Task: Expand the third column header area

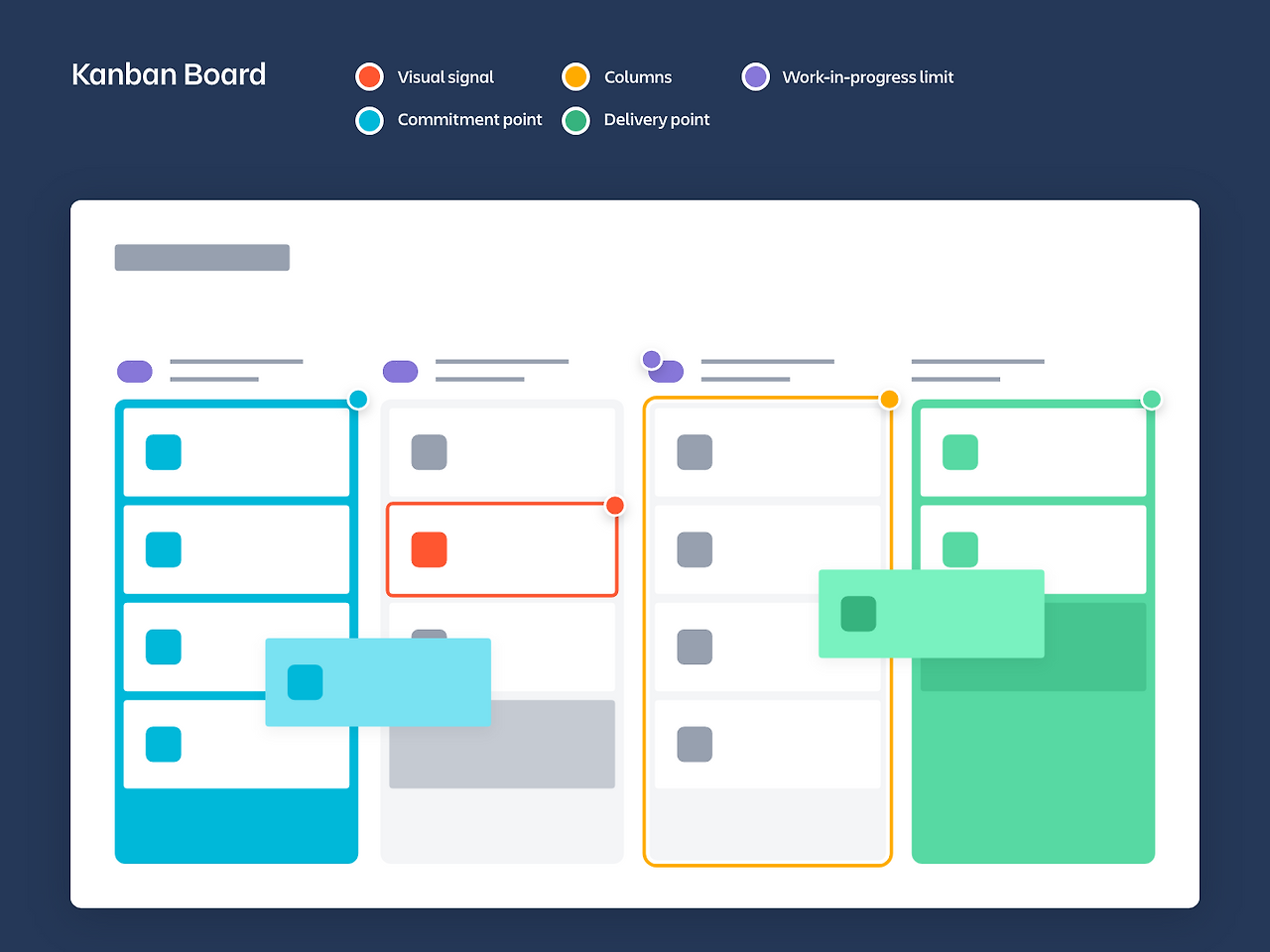Action: pyautogui.click(x=767, y=369)
